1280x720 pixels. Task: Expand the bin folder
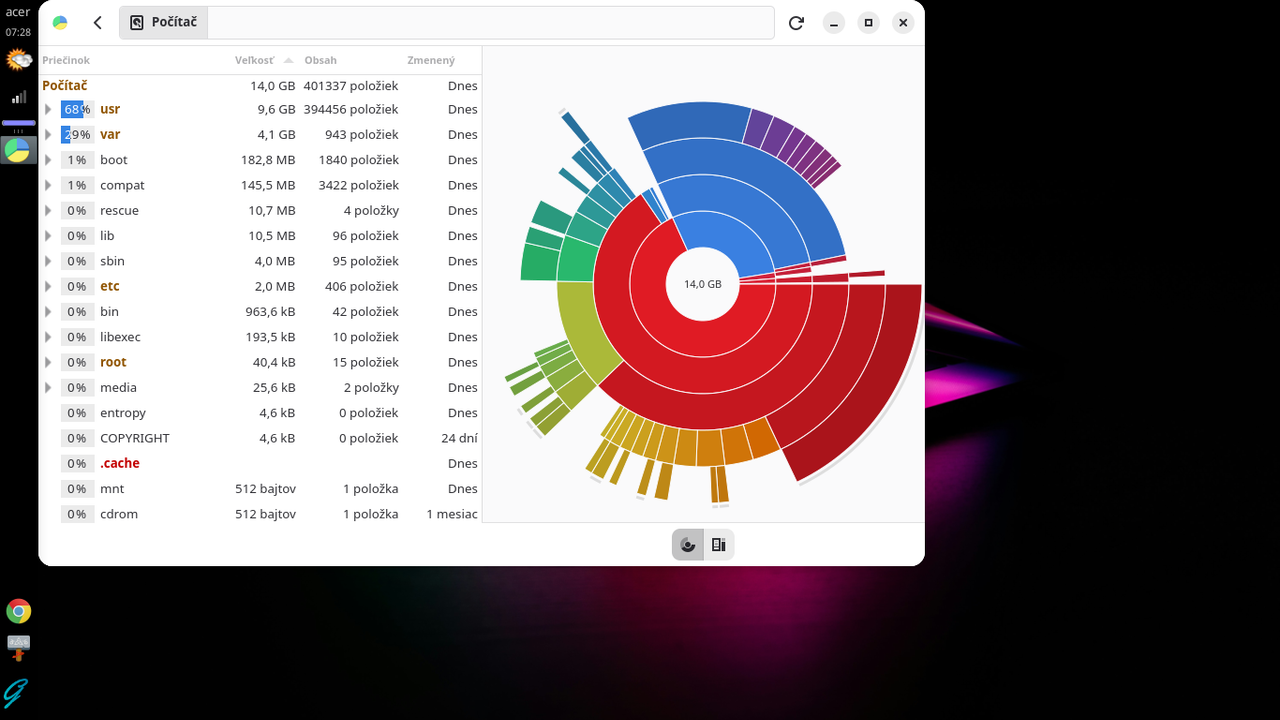pyautogui.click(x=48, y=312)
